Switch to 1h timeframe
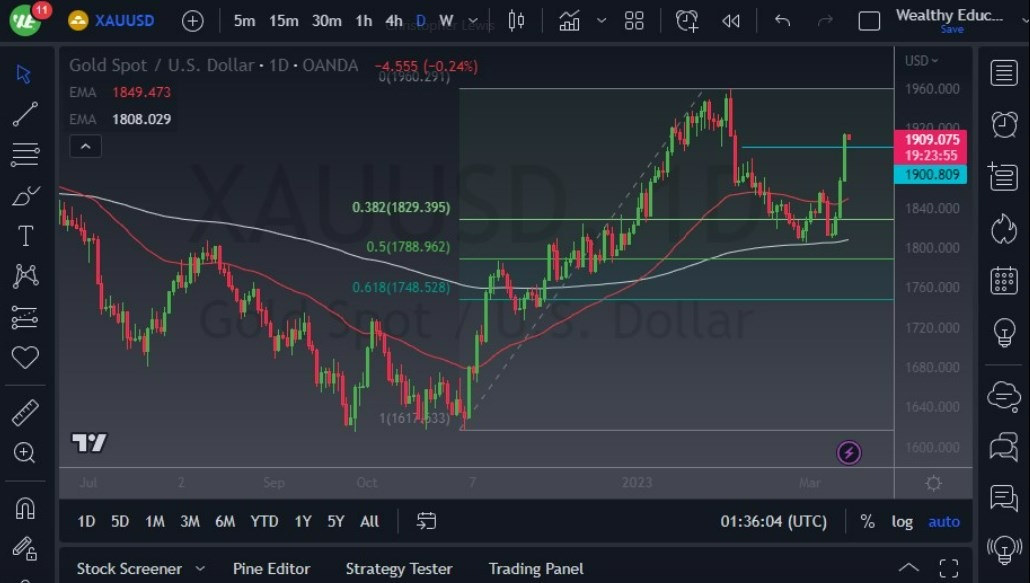The height and width of the screenshot is (583, 1030). (364, 21)
